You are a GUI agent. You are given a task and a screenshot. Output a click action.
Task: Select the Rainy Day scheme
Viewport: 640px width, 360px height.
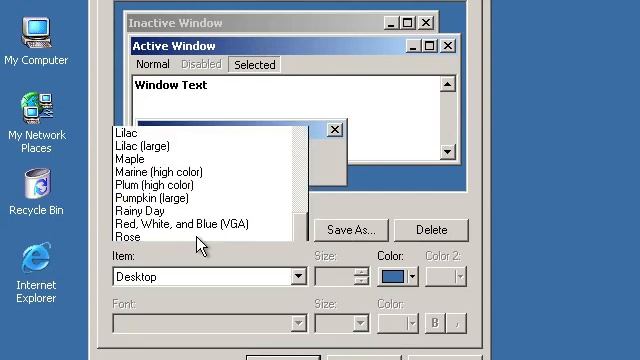pos(203,211)
